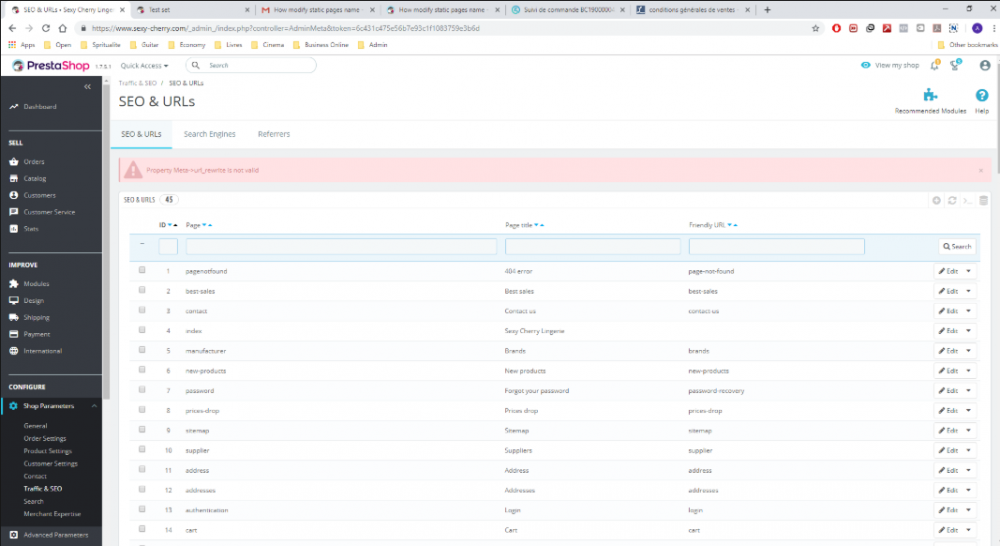The width and height of the screenshot is (1000, 546).
Task: Sort the ID column ascending
Action: coord(175,225)
